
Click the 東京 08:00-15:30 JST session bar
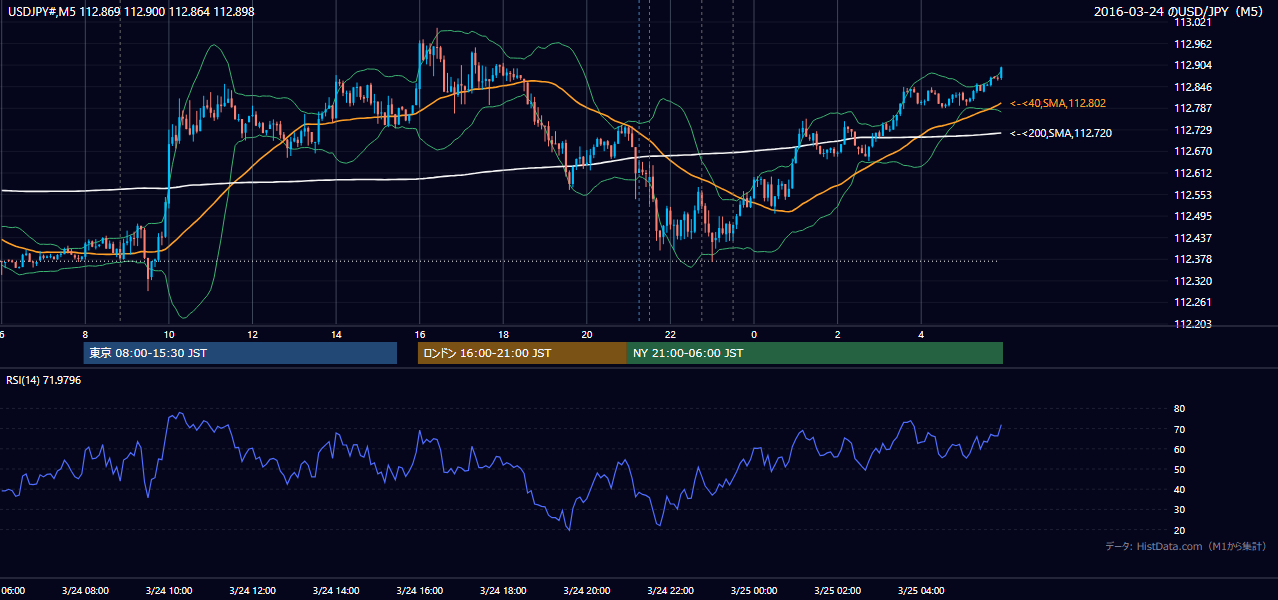(240, 353)
